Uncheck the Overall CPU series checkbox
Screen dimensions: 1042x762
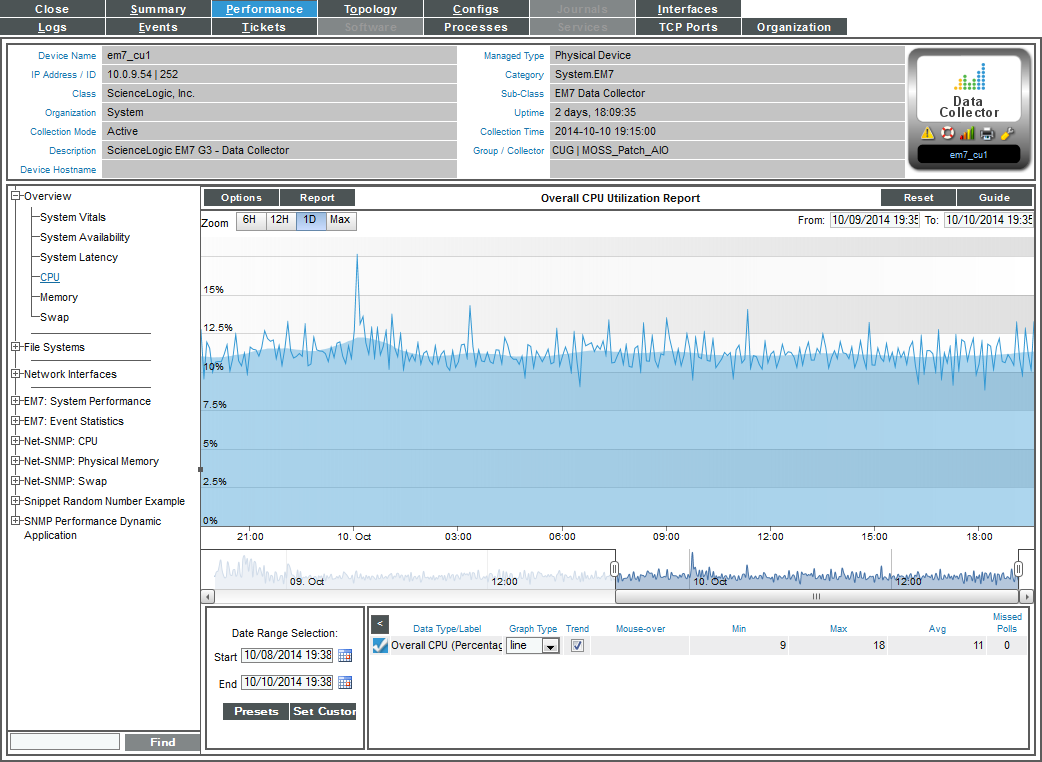(380, 646)
